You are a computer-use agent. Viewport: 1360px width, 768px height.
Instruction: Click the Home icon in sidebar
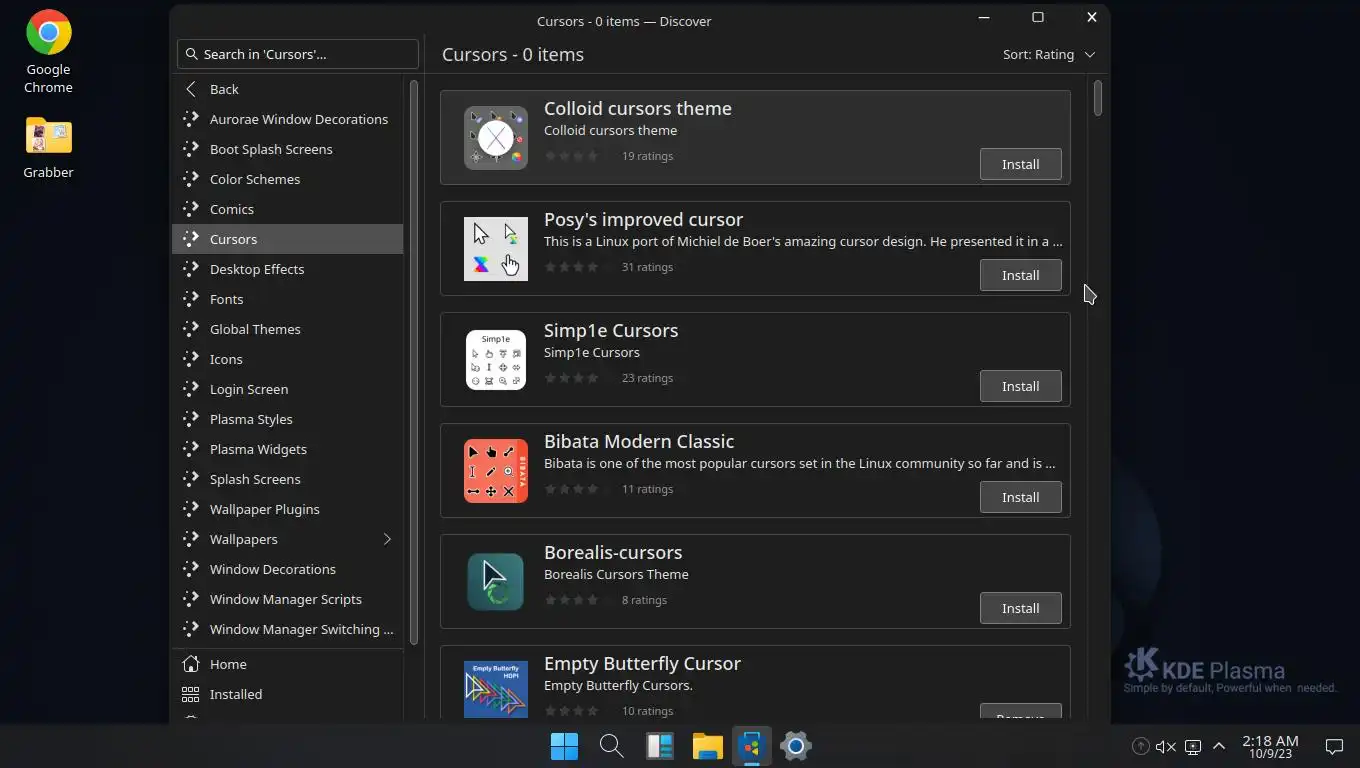[191, 664]
